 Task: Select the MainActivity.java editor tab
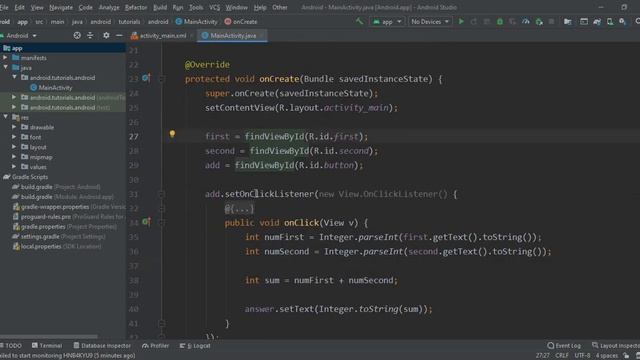(233, 36)
